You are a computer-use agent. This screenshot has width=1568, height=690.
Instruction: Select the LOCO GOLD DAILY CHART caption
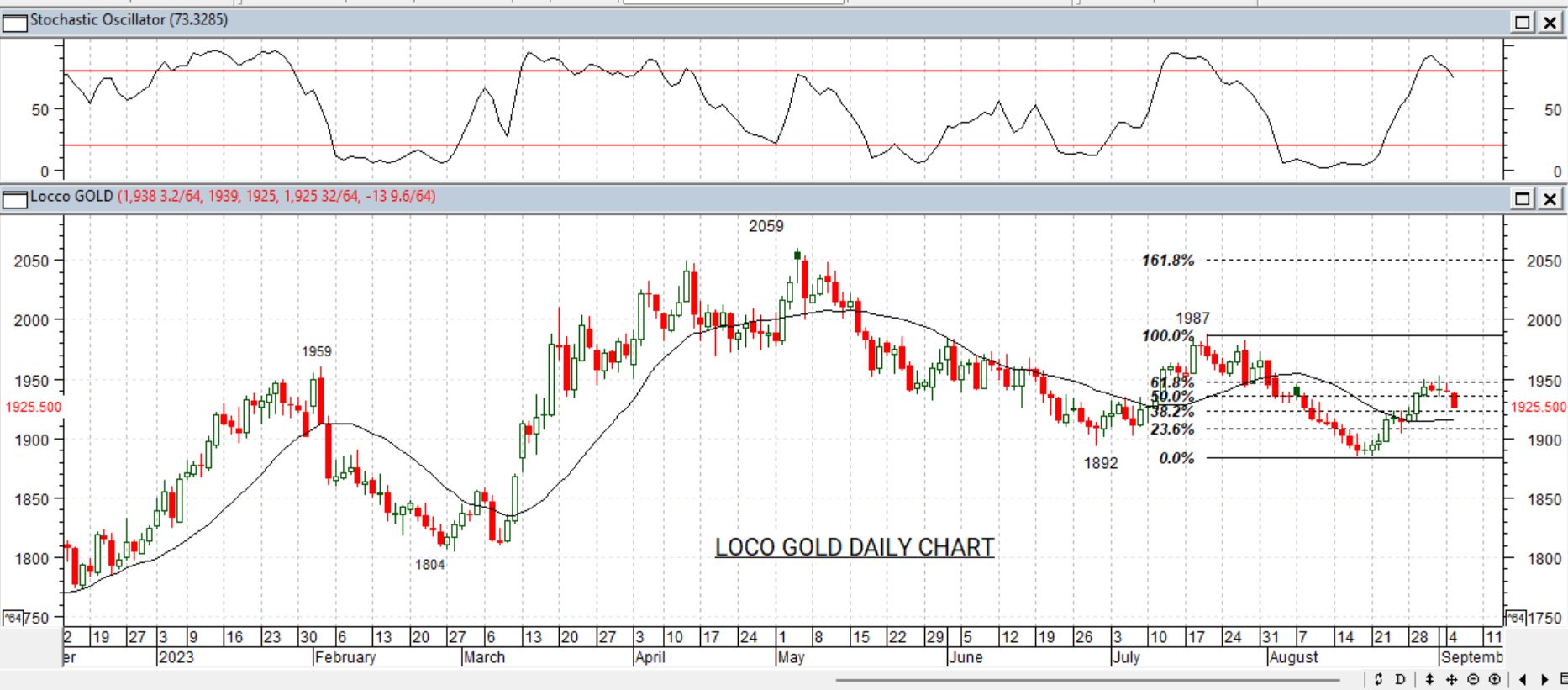(855, 547)
